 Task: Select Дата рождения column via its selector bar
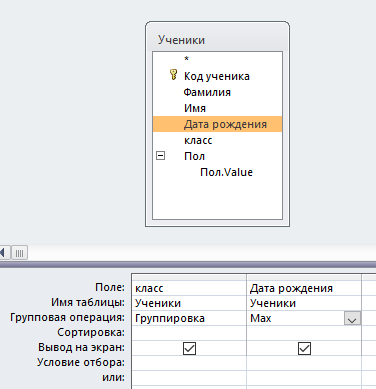(304, 277)
